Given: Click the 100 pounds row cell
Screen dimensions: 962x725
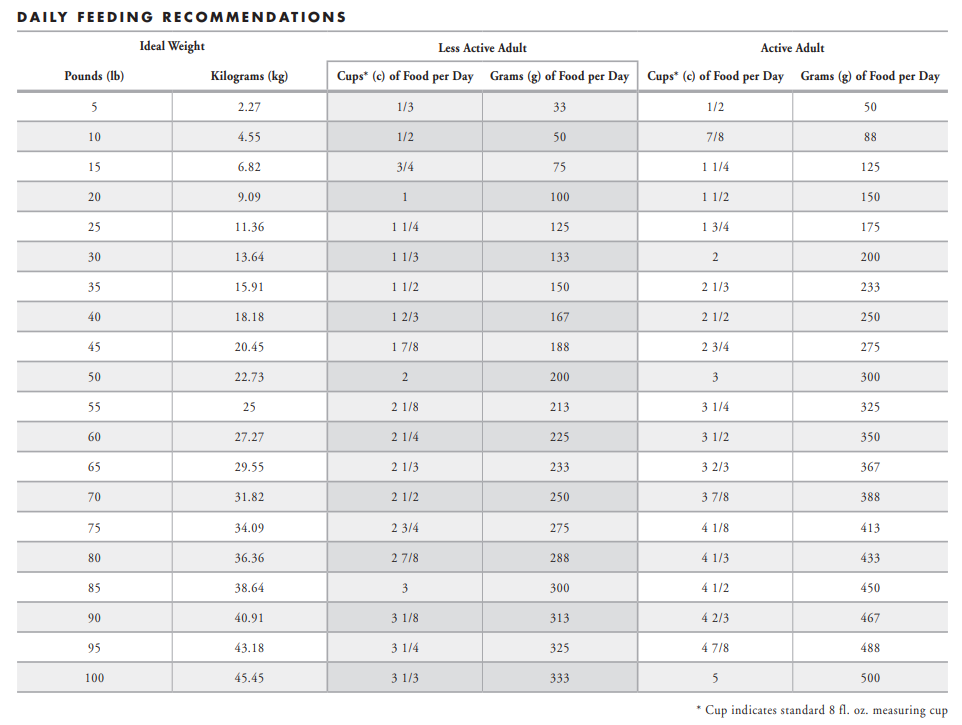Looking at the screenshot, I should point(94,678).
